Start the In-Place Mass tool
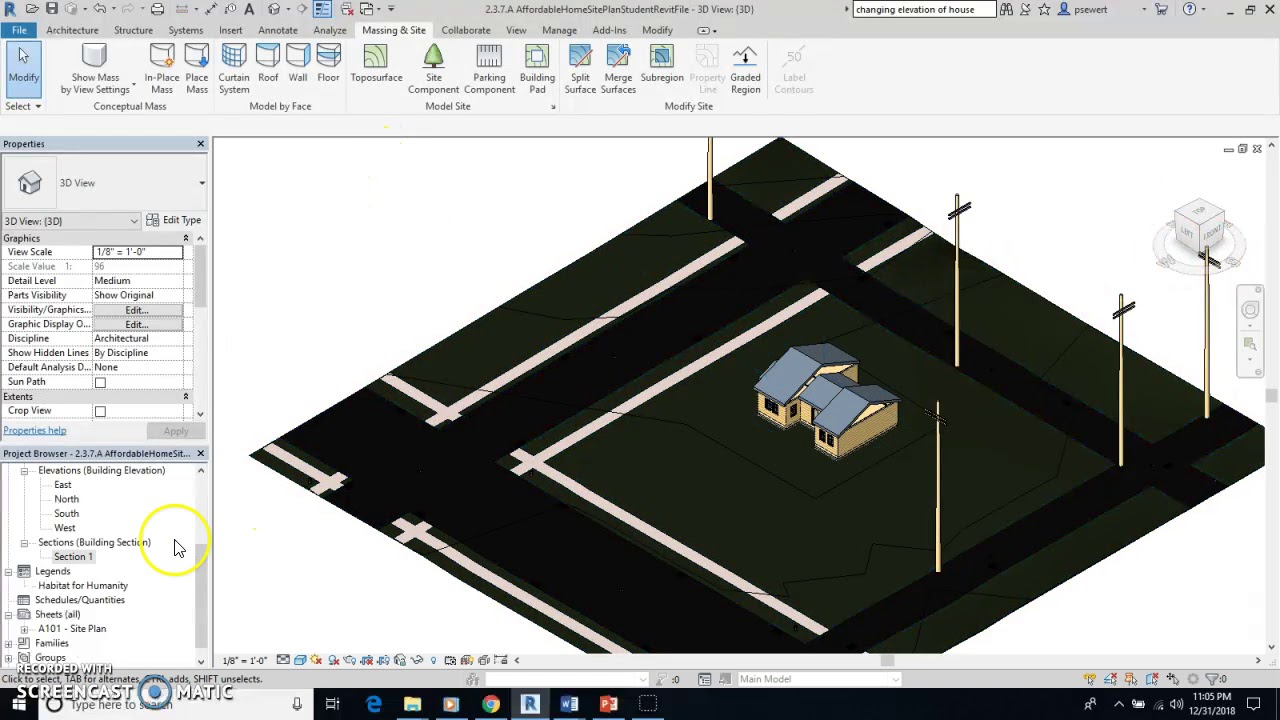1280x720 pixels. [162, 69]
